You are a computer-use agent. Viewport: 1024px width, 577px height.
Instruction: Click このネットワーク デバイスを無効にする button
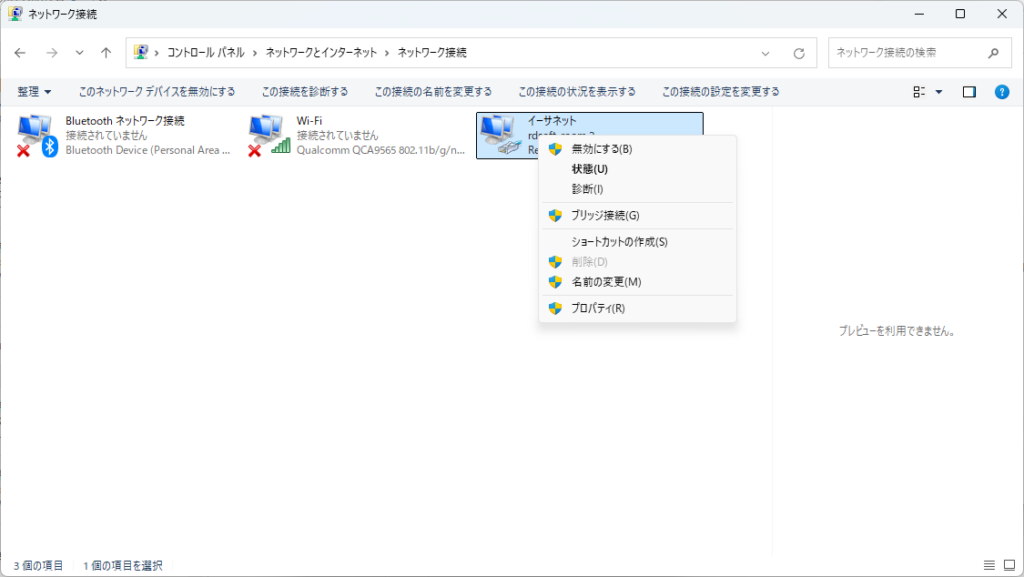pyautogui.click(x=157, y=92)
